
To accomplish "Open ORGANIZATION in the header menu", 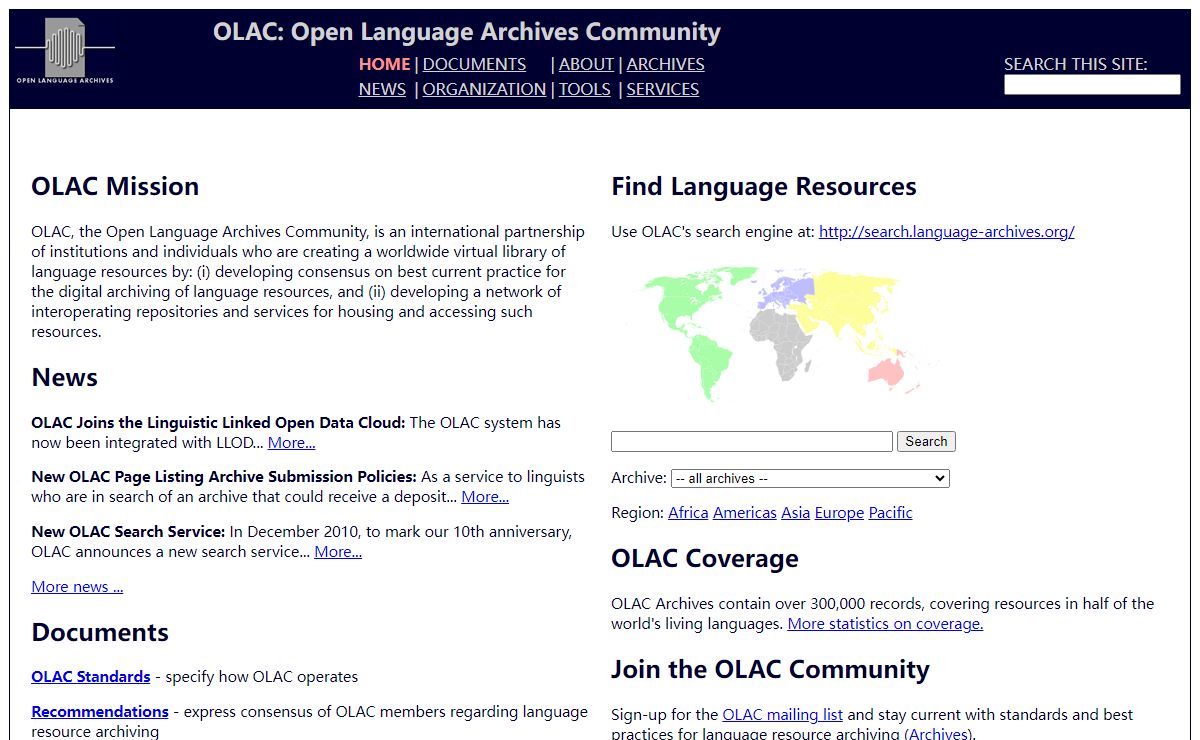I will click(x=484, y=89).
